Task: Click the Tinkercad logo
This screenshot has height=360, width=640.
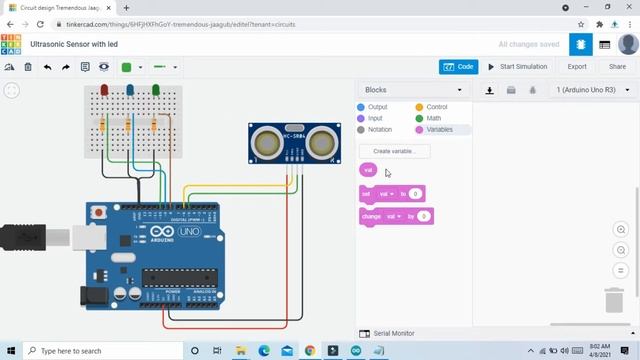Action: 11,44
